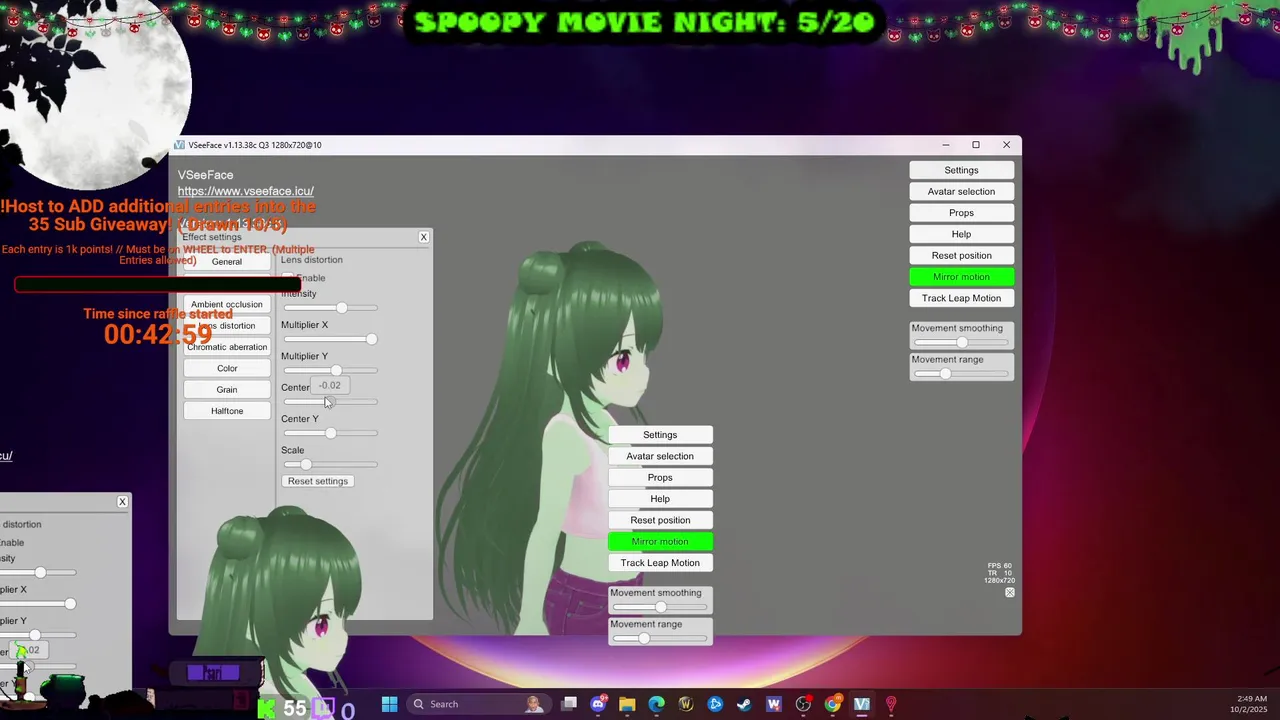Switch to Chromatic aberration tab

pyautogui.click(x=227, y=347)
